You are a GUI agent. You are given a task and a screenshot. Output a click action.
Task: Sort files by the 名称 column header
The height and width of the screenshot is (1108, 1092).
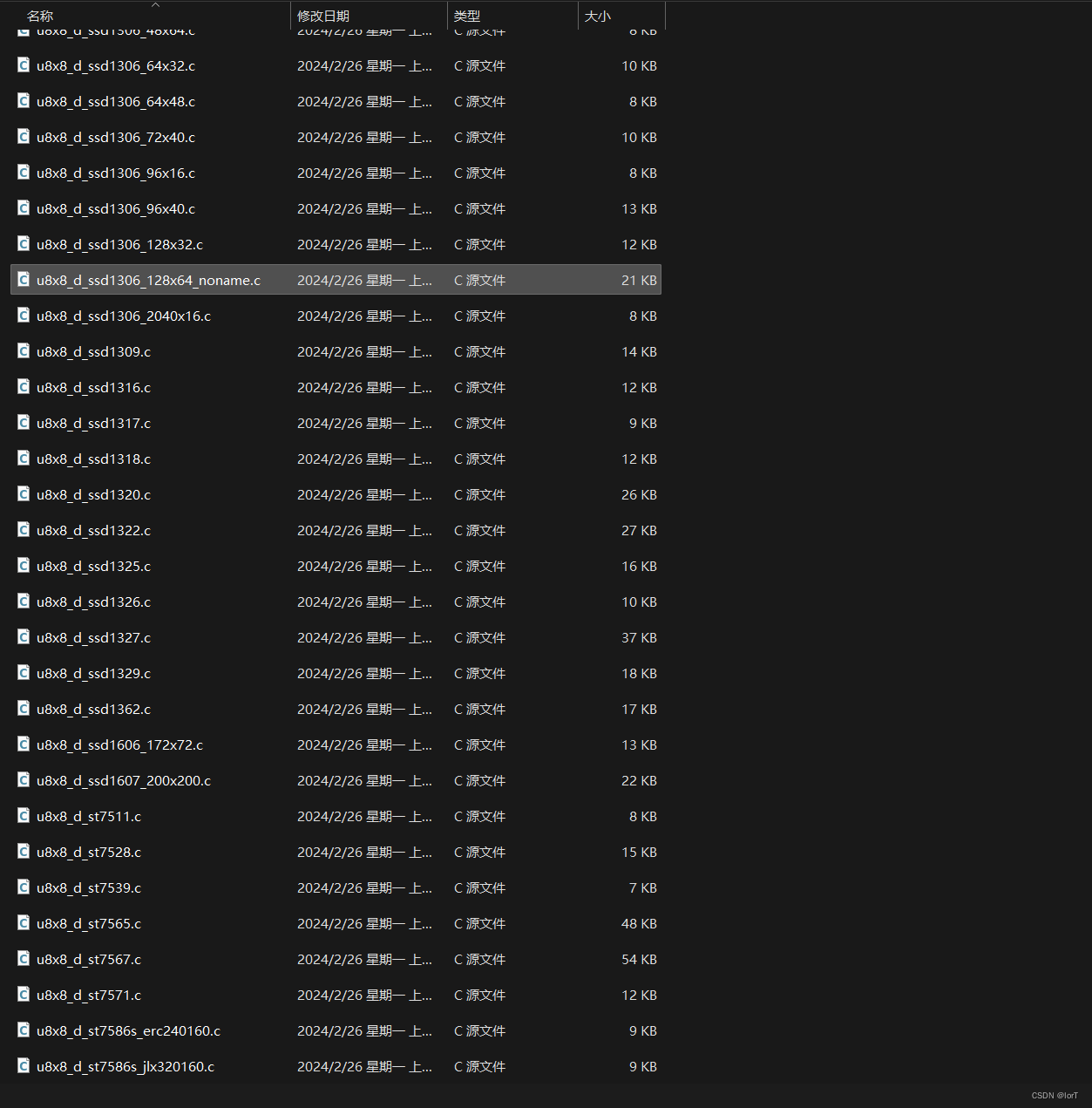click(x=40, y=16)
